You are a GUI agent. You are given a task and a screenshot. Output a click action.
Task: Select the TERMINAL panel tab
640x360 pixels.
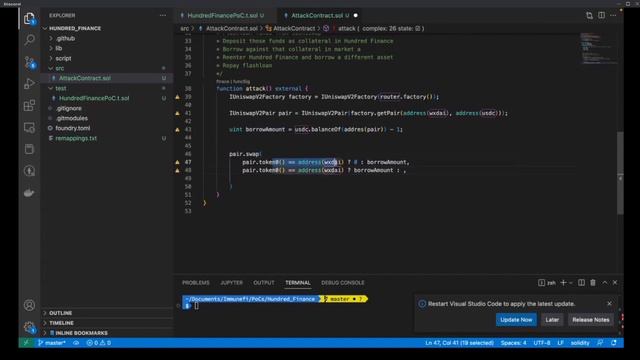click(x=298, y=282)
